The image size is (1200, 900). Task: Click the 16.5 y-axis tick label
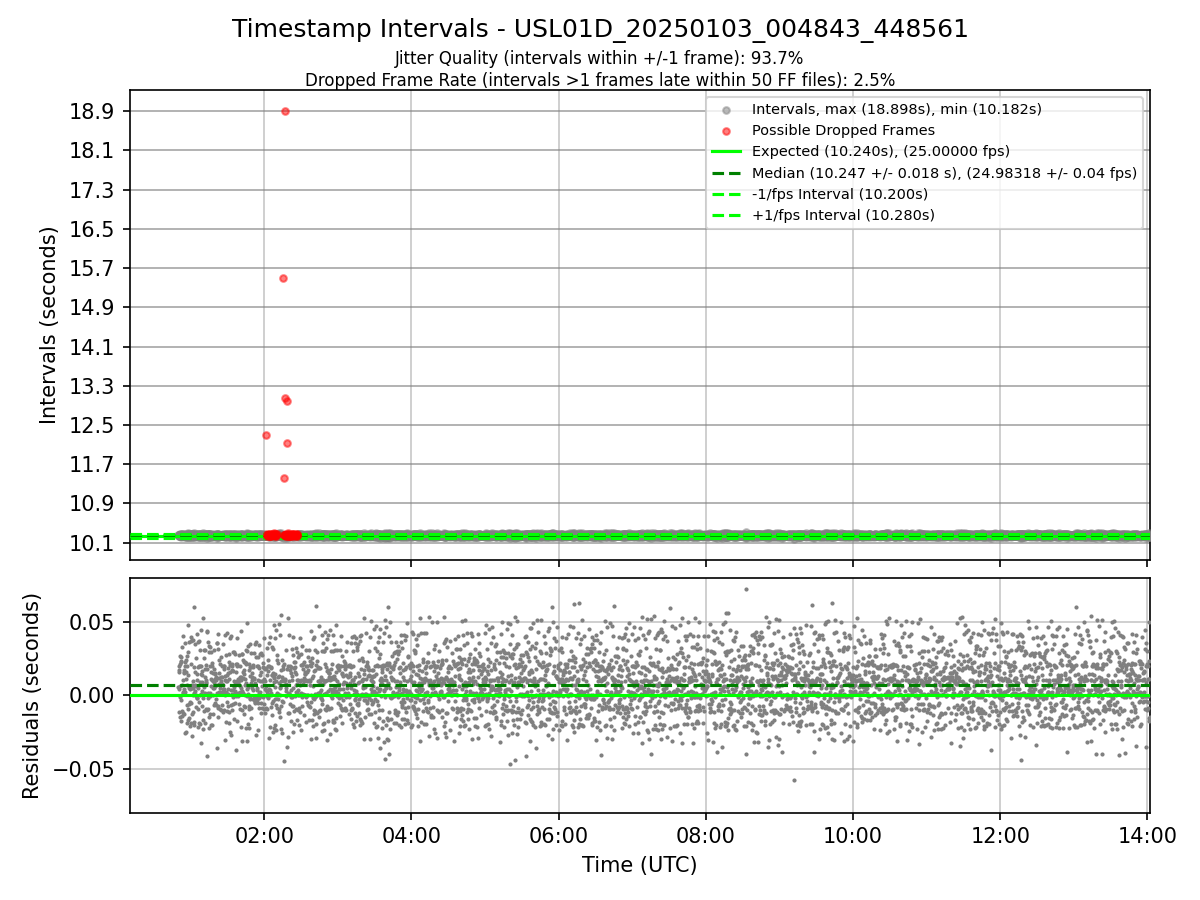(x=93, y=229)
